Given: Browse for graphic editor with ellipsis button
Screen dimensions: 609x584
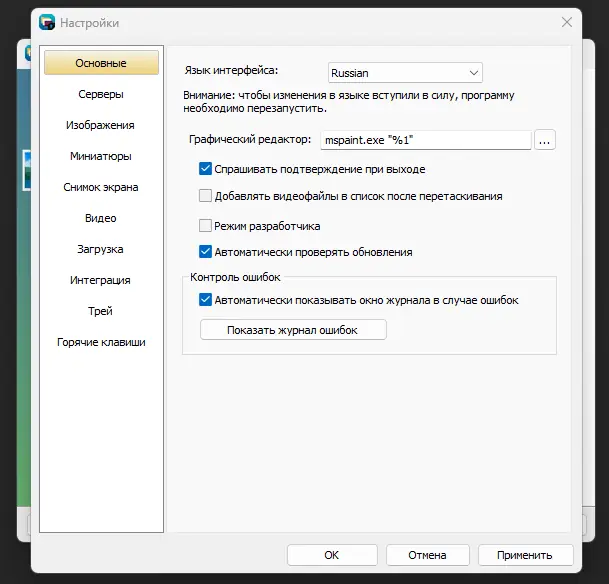Looking at the screenshot, I should [x=545, y=140].
